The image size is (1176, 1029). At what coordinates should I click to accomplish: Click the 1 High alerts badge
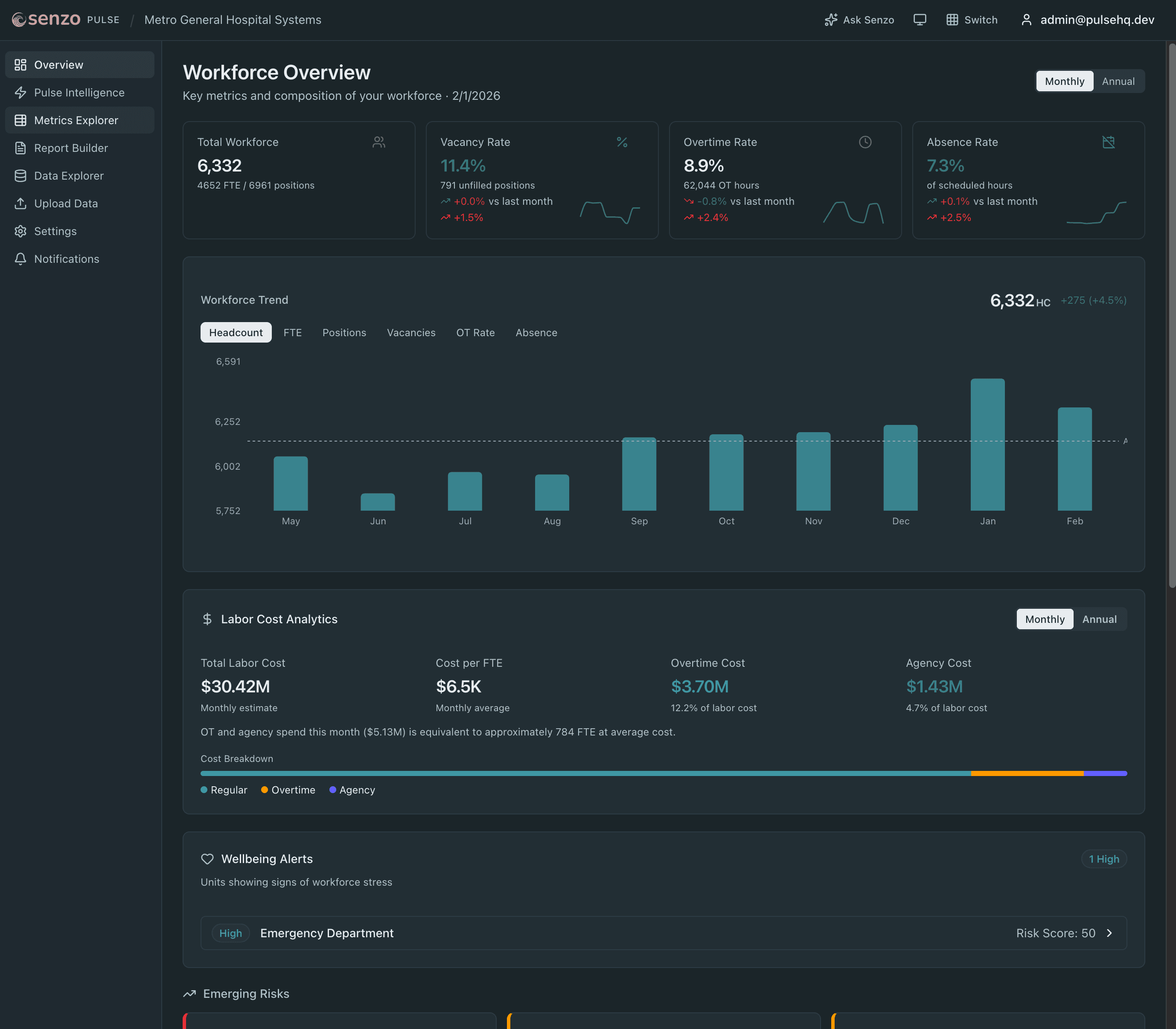coord(1103,858)
